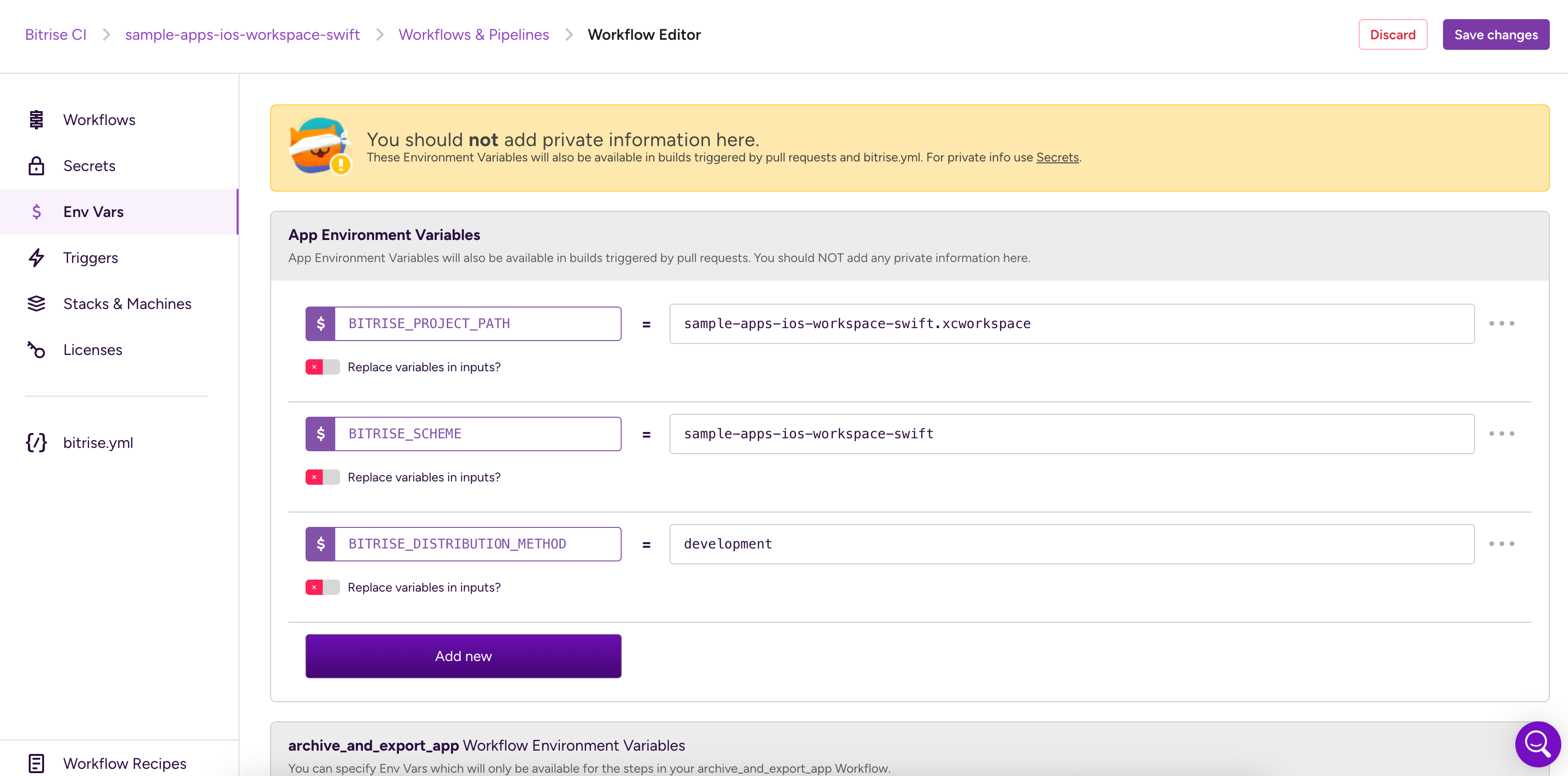This screenshot has height=776, width=1568.
Task: Open the floating search magnifier button
Action: (1537, 744)
